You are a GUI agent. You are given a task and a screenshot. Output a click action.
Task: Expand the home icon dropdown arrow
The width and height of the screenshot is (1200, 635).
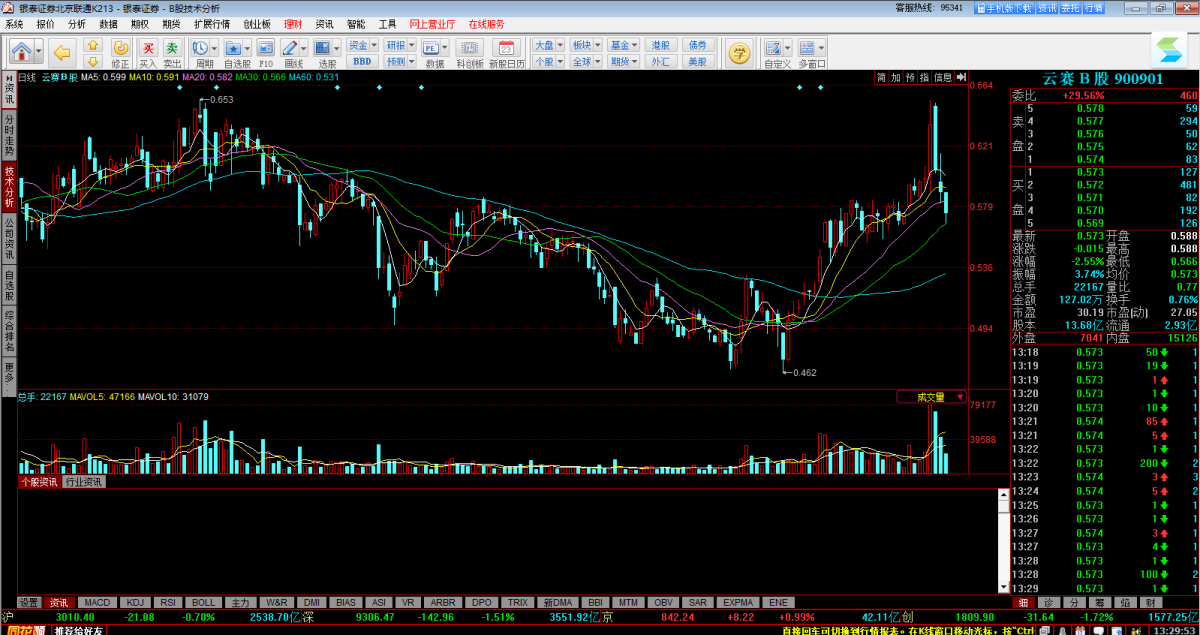pos(40,50)
